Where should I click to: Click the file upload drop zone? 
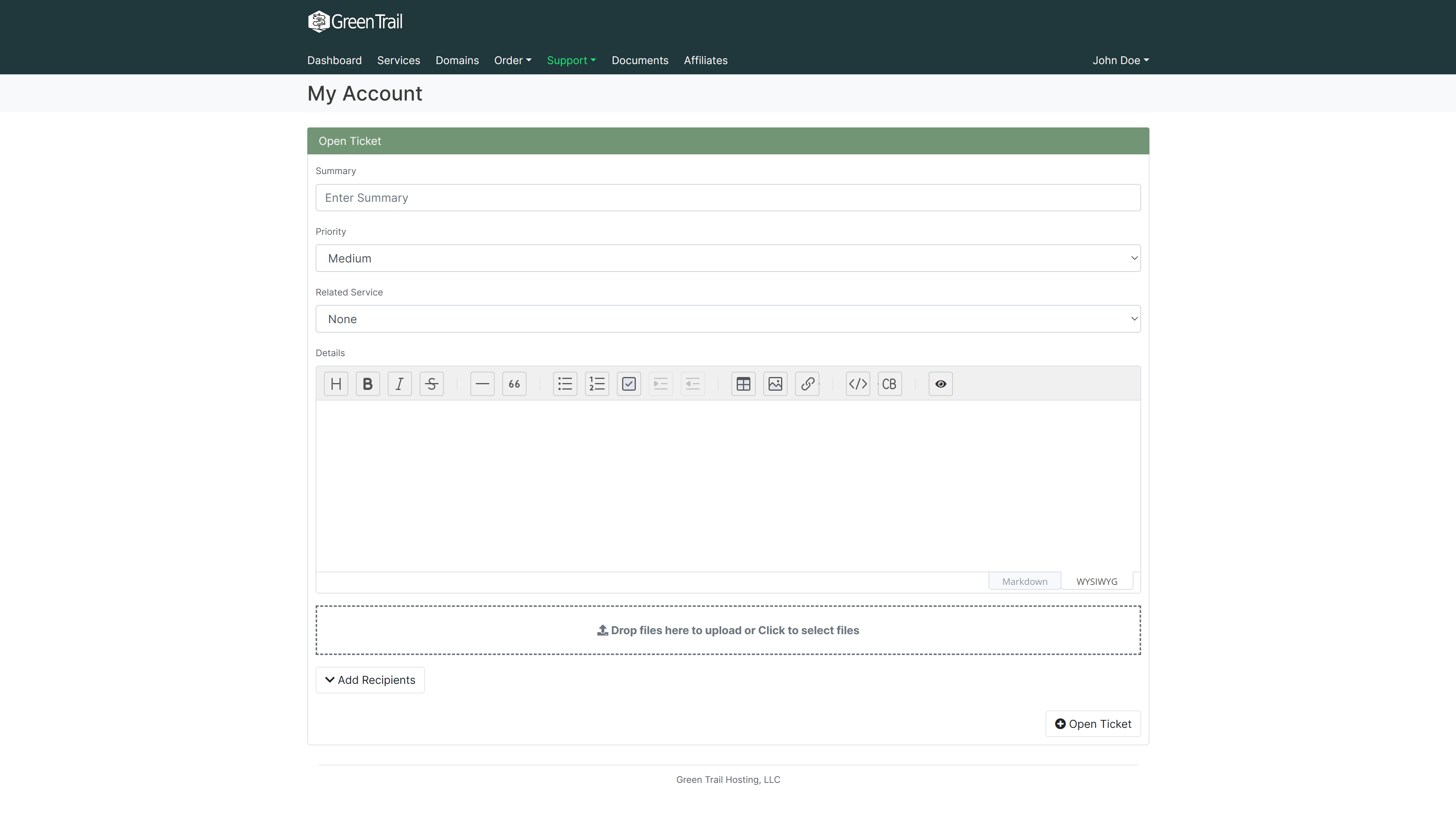coord(728,630)
